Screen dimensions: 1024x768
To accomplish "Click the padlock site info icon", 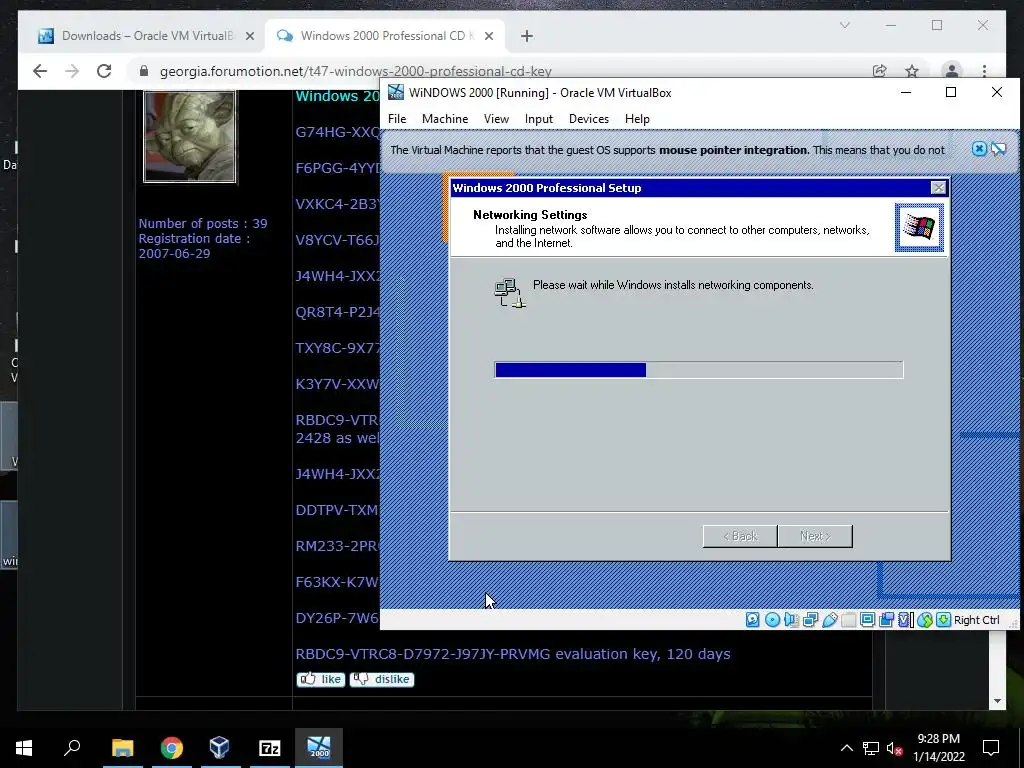I will tap(144, 71).
